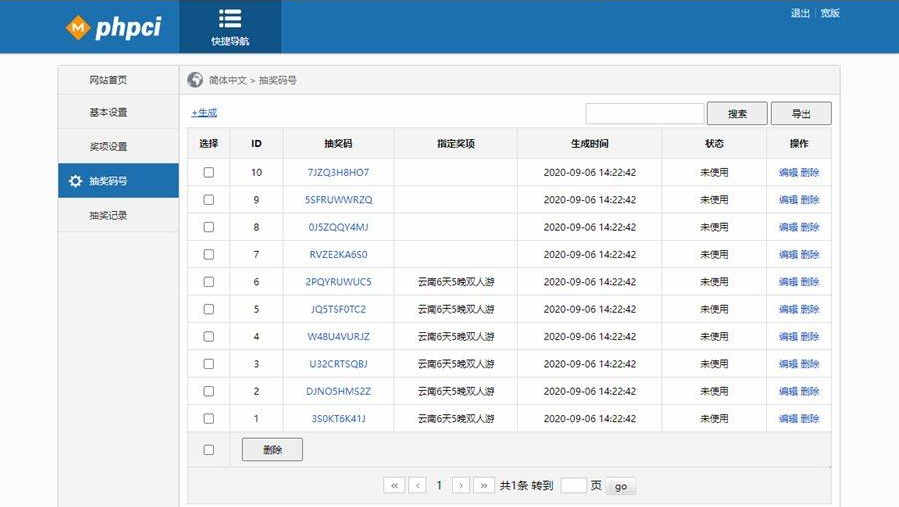Tick the checkbox for row ID 7
The image size is (899, 507).
[209, 254]
